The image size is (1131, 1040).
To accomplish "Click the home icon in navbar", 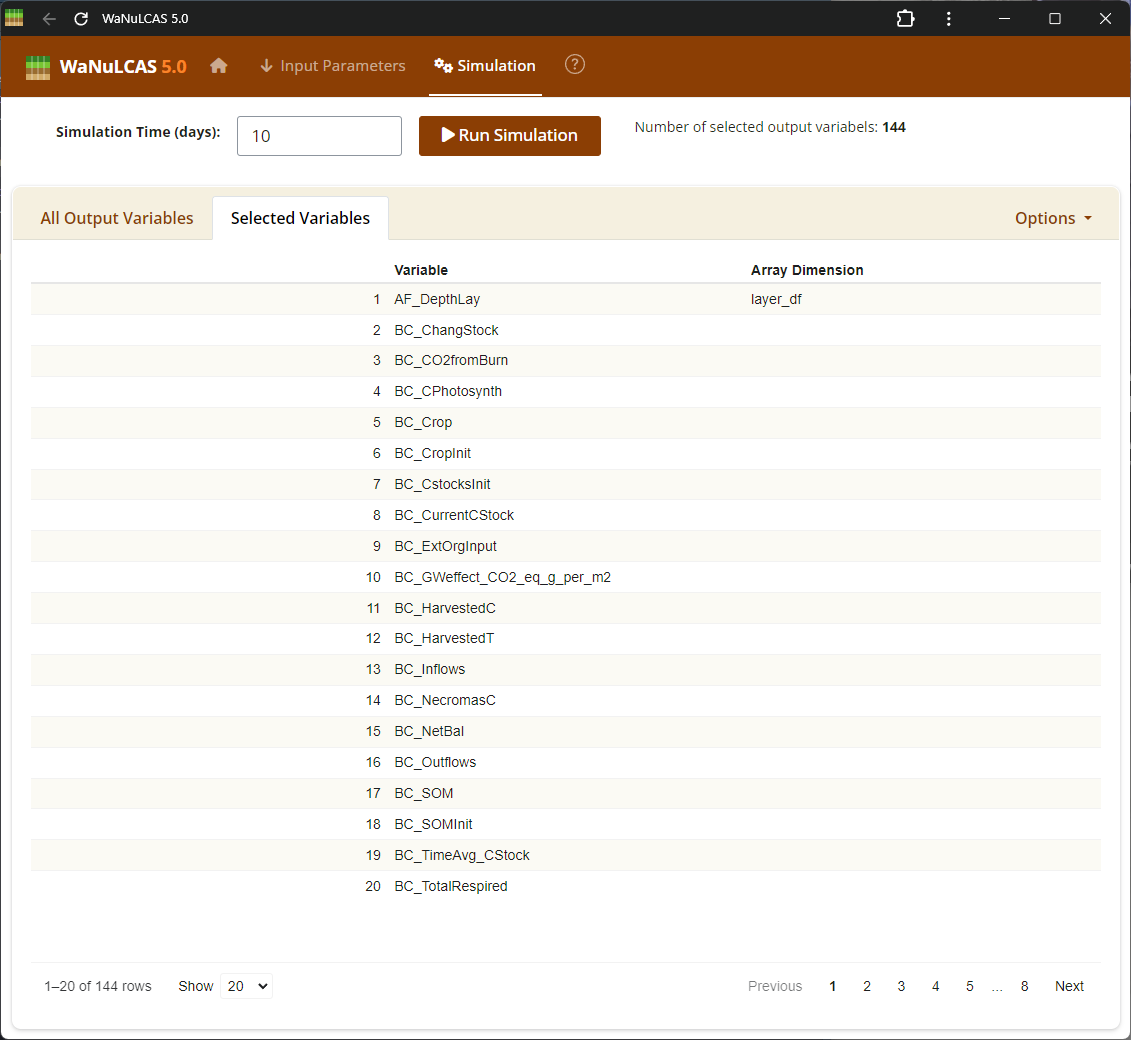I will pyautogui.click(x=219, y=66).
